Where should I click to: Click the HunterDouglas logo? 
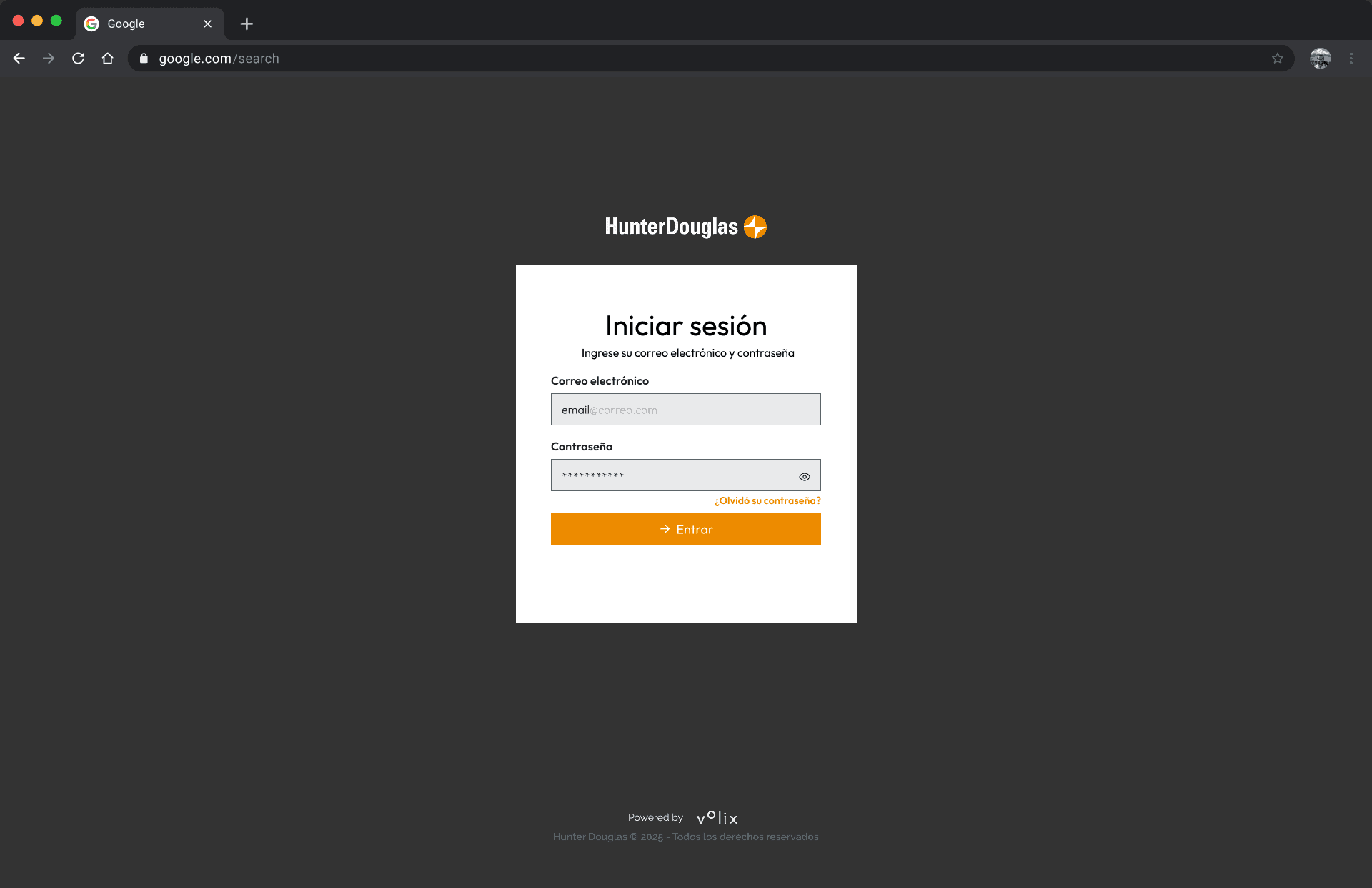(x=686, y=227)
